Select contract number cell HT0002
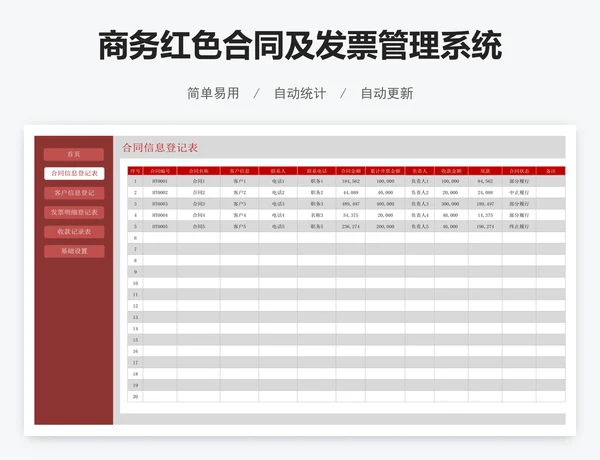 [160, 192]
